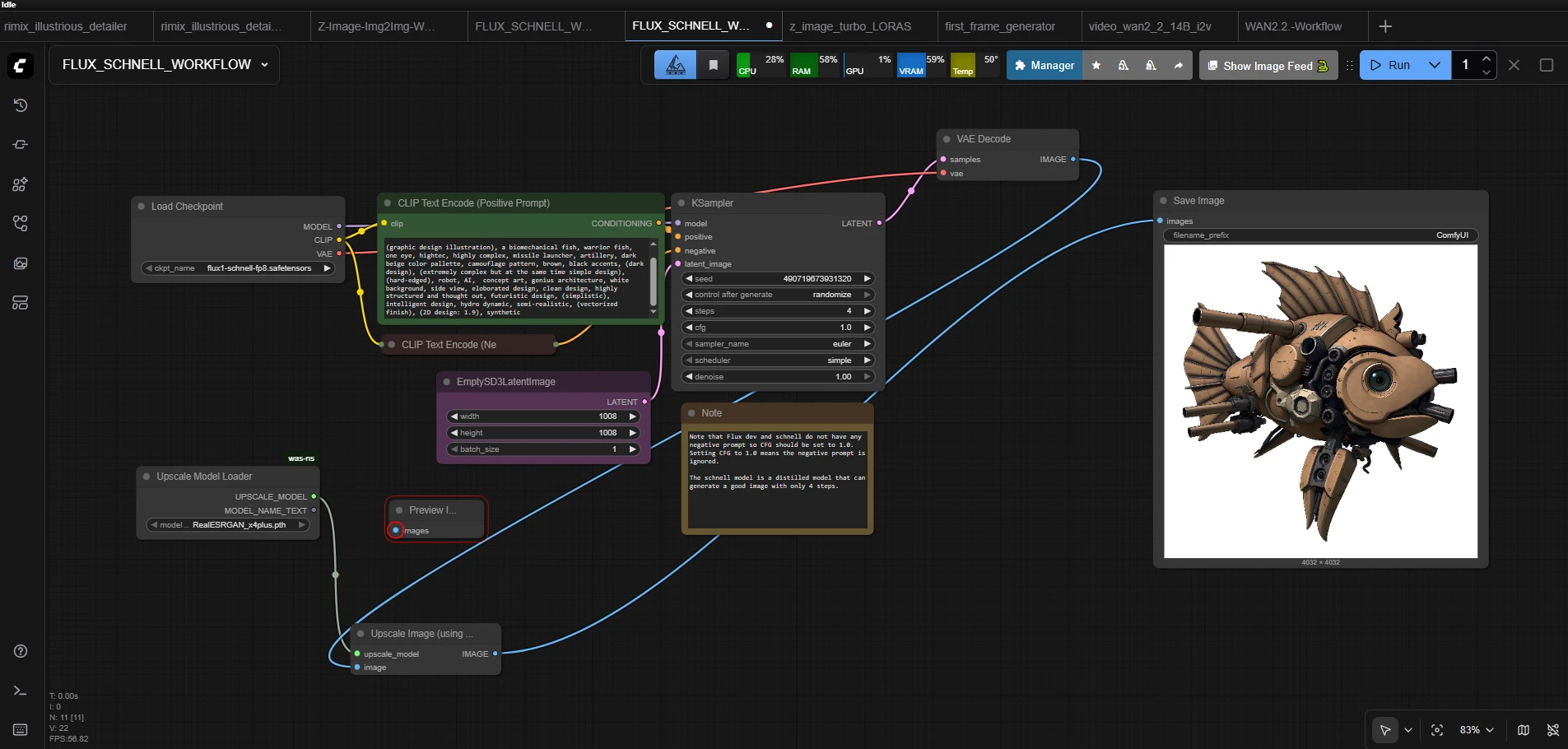
Task: Fit the view using the focus icon
Action: (x=1437, y=730)
